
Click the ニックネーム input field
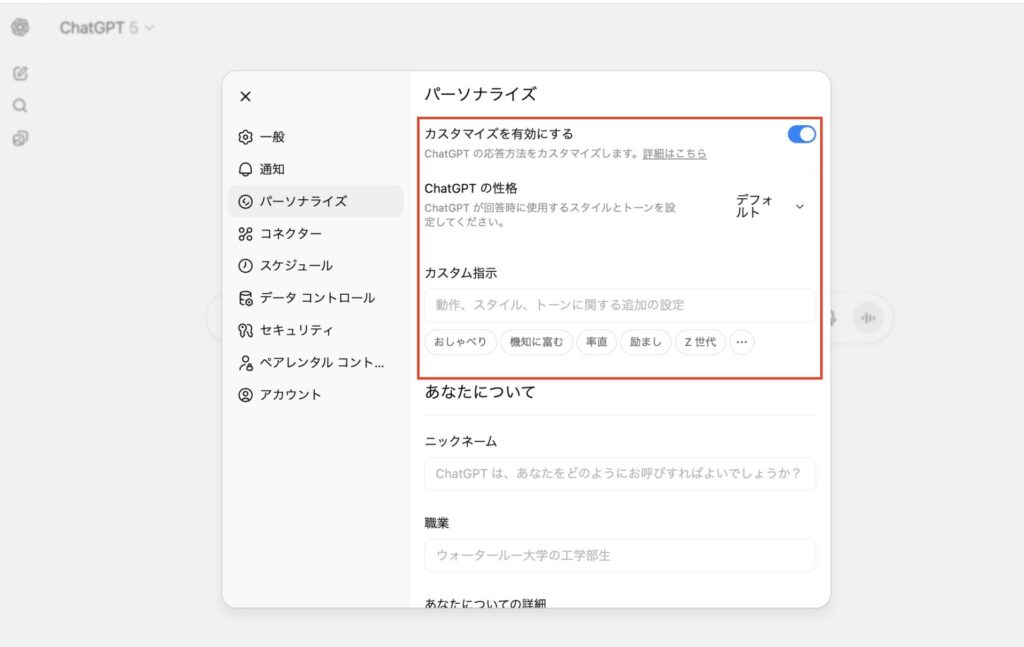pos(619,474)
